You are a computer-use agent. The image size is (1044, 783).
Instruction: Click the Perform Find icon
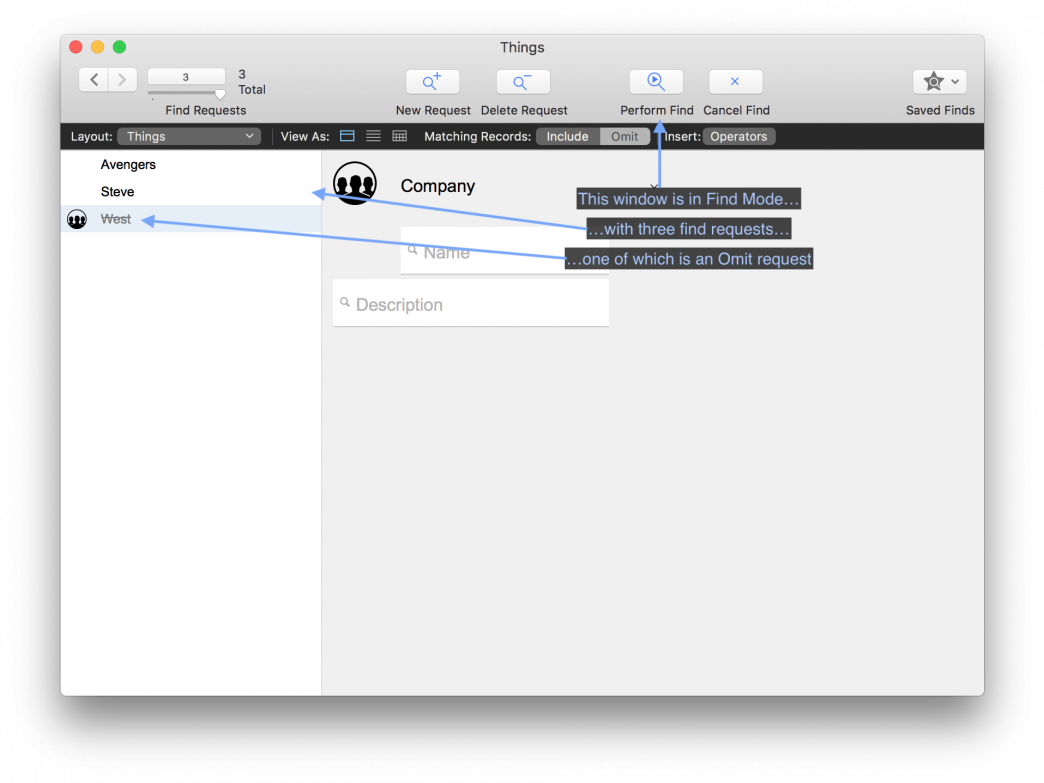(655, 81)
